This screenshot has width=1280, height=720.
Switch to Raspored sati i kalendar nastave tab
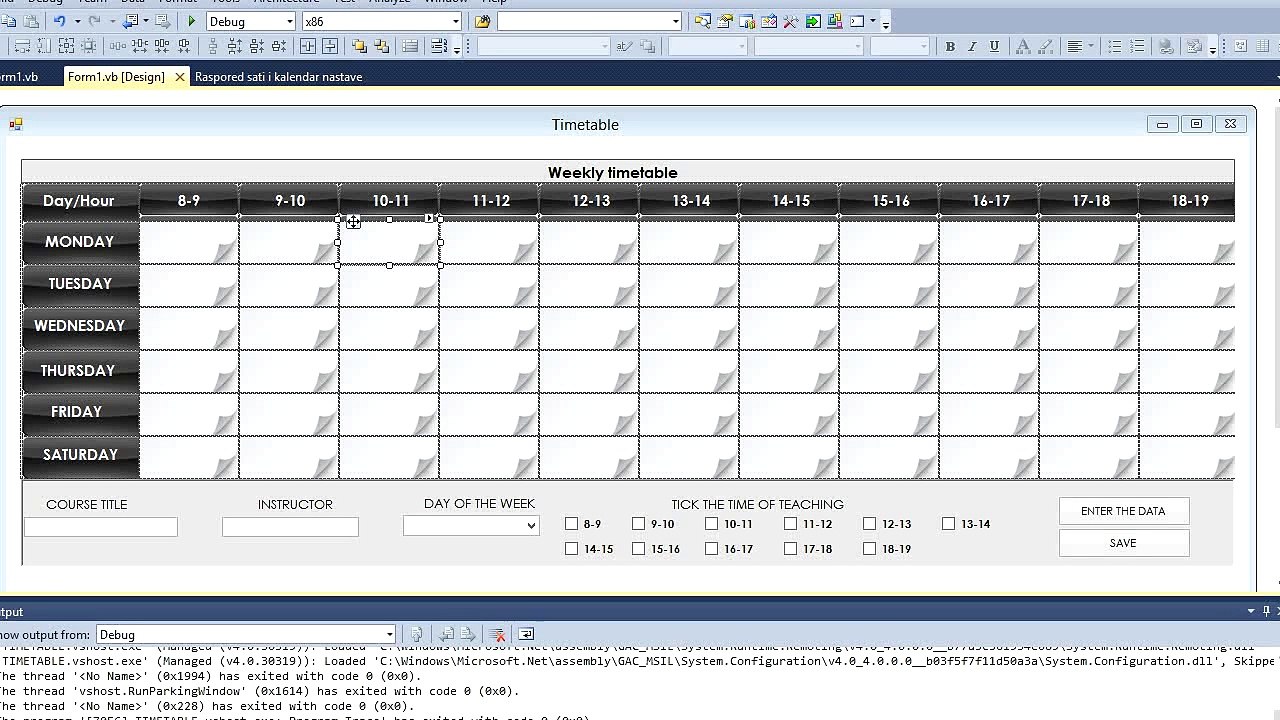(x=278, y=77)
